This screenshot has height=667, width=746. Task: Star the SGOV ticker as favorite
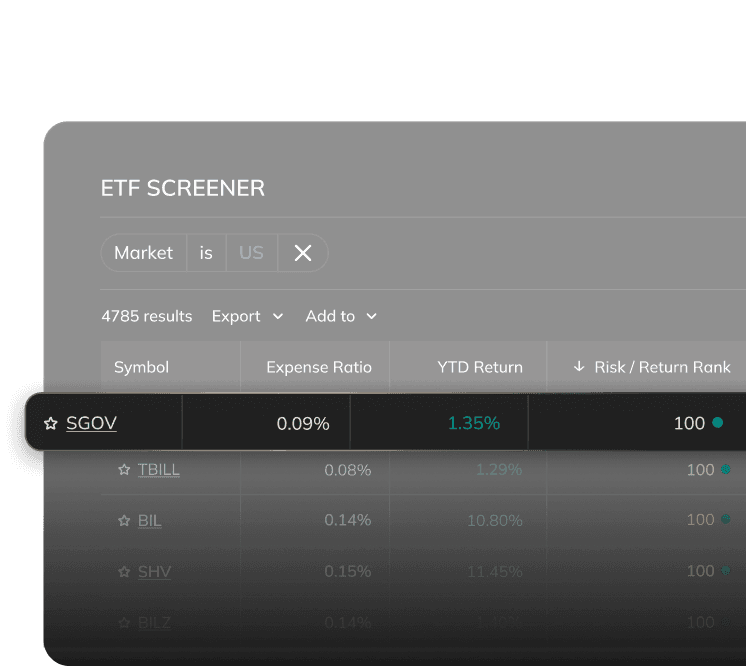51,423
